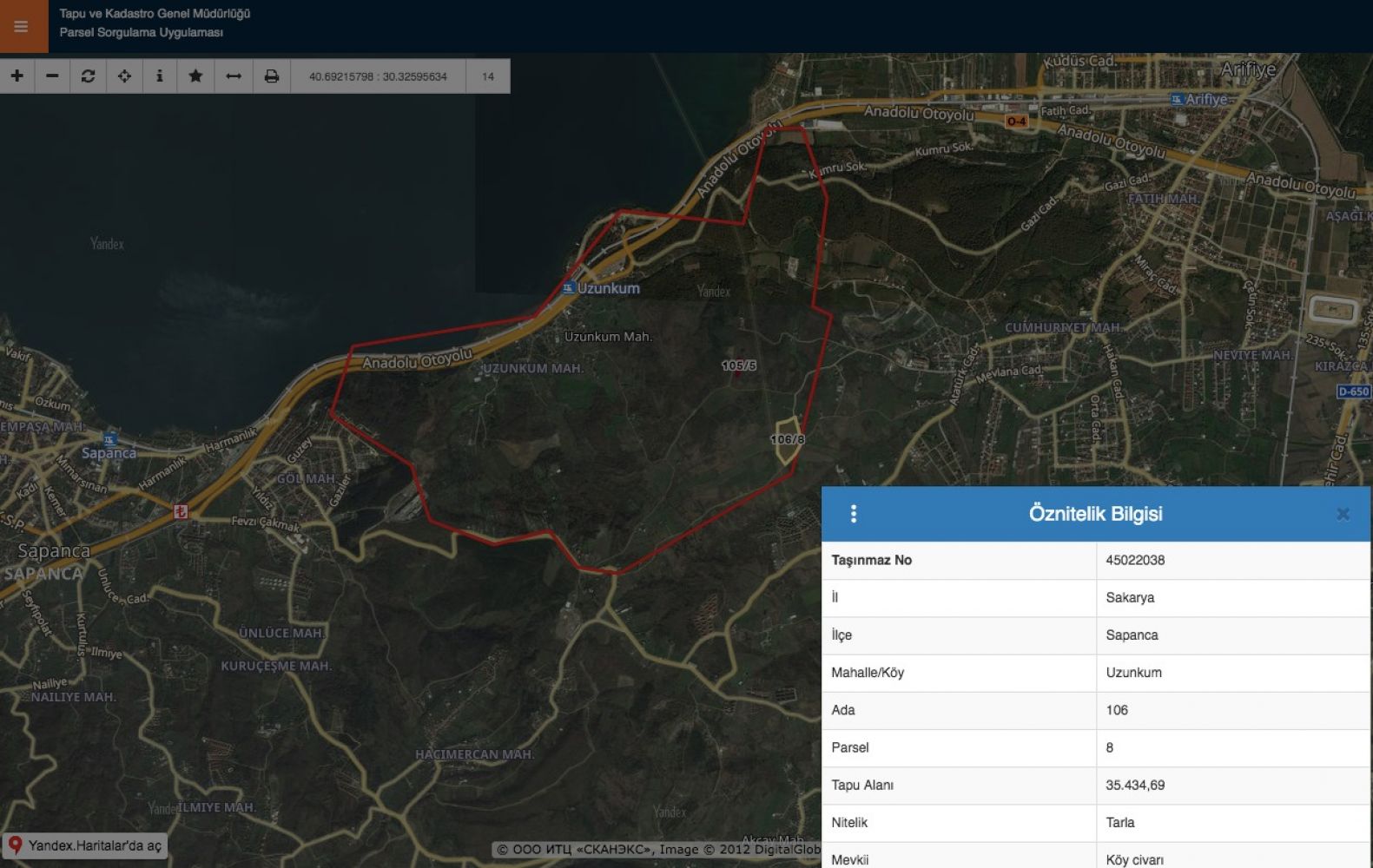Click the Öznitelik Bilgisi panel title
This screenshot has height=868, width=1373.
(1095, 514)
